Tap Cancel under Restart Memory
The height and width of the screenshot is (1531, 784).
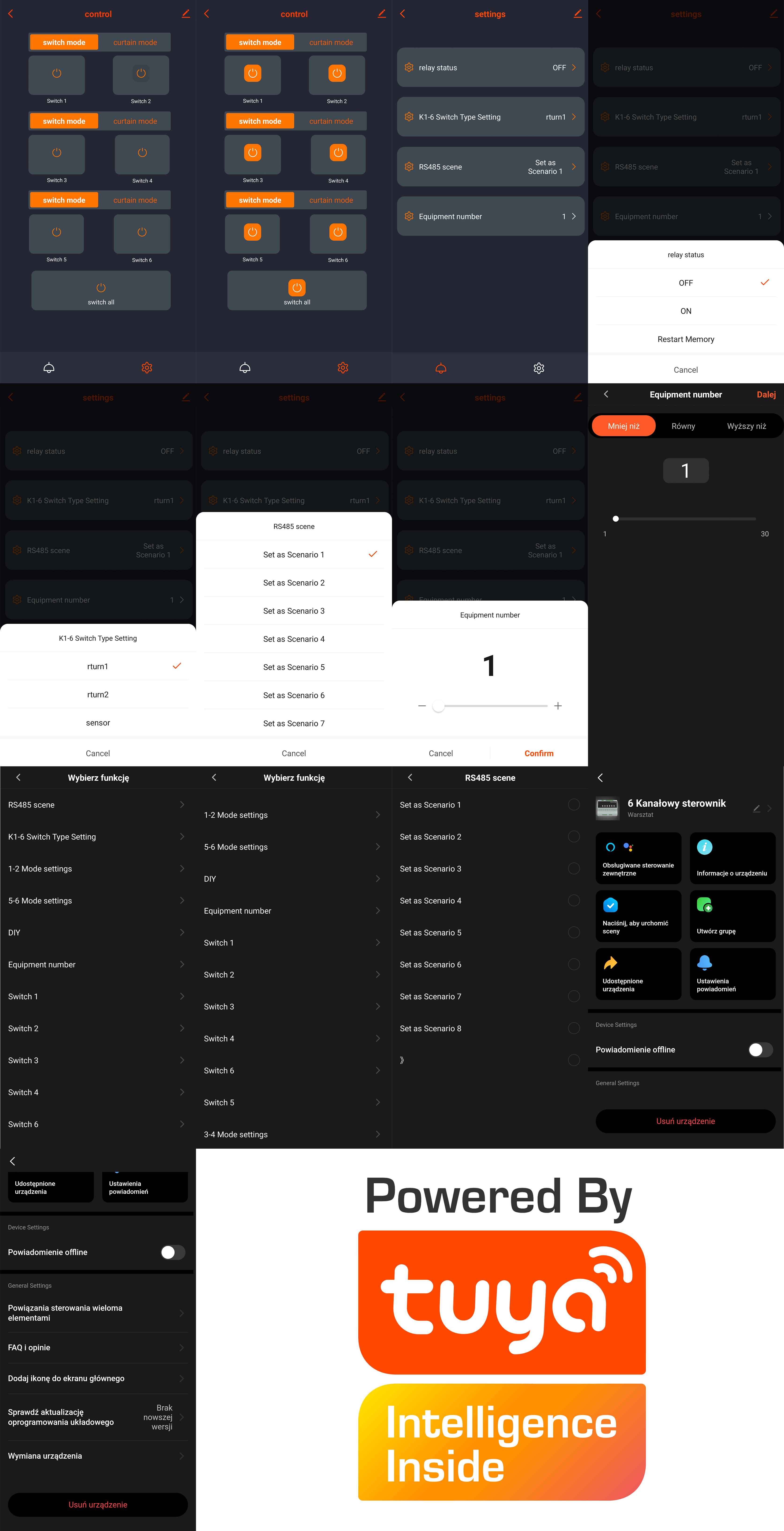tap(686, 370)
